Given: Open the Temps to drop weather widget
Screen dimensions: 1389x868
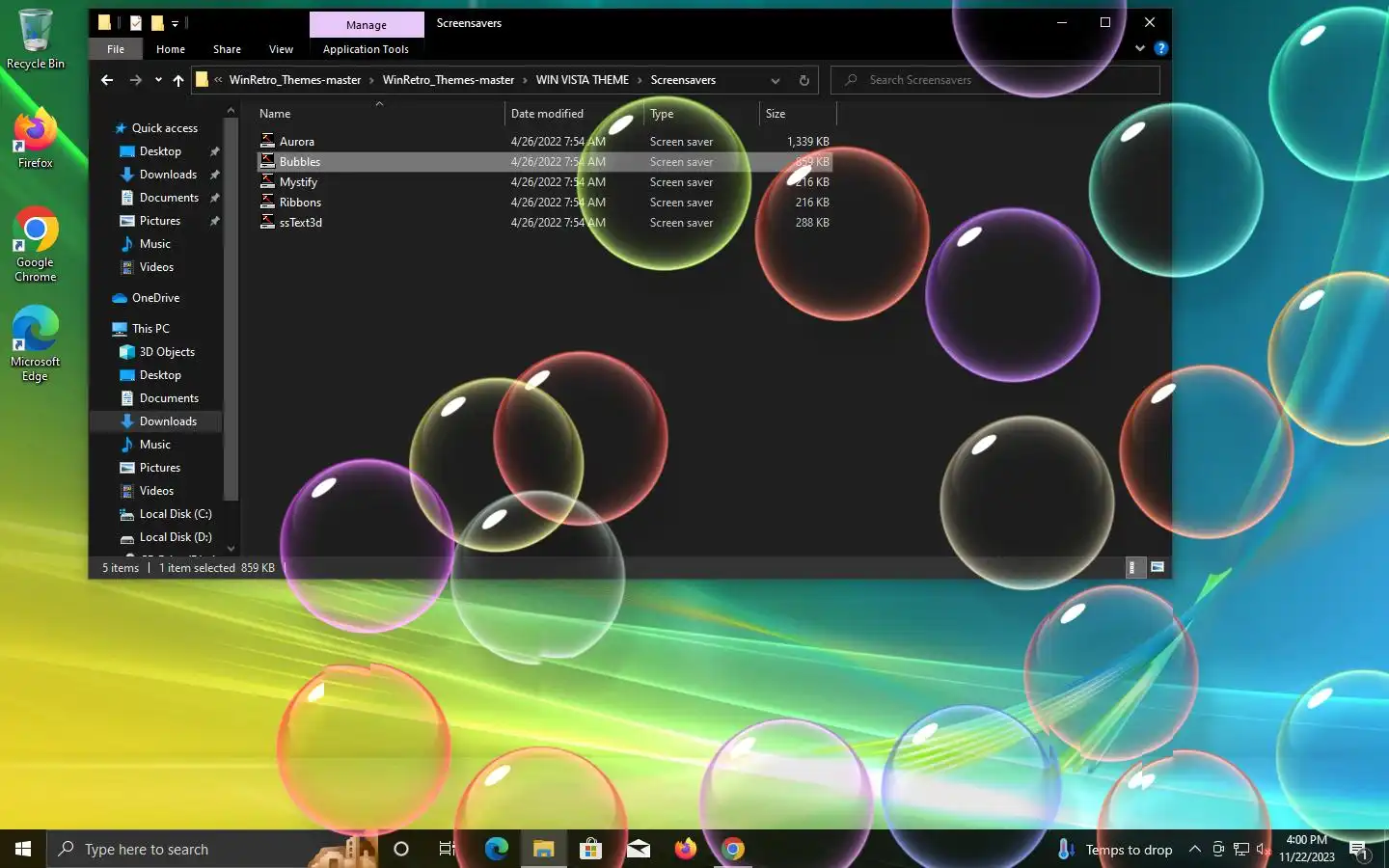Looking at the screenshot, I should 1115,849.
